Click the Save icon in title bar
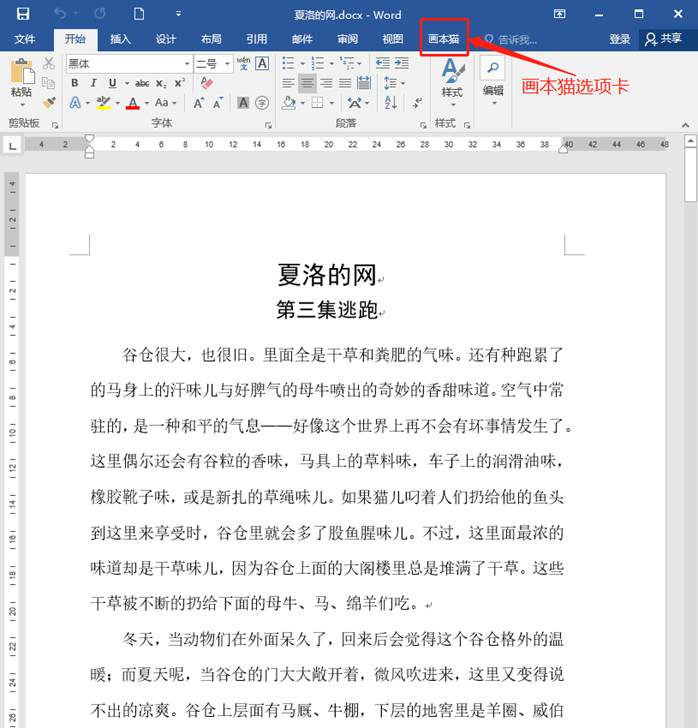 tap(23, 14)
